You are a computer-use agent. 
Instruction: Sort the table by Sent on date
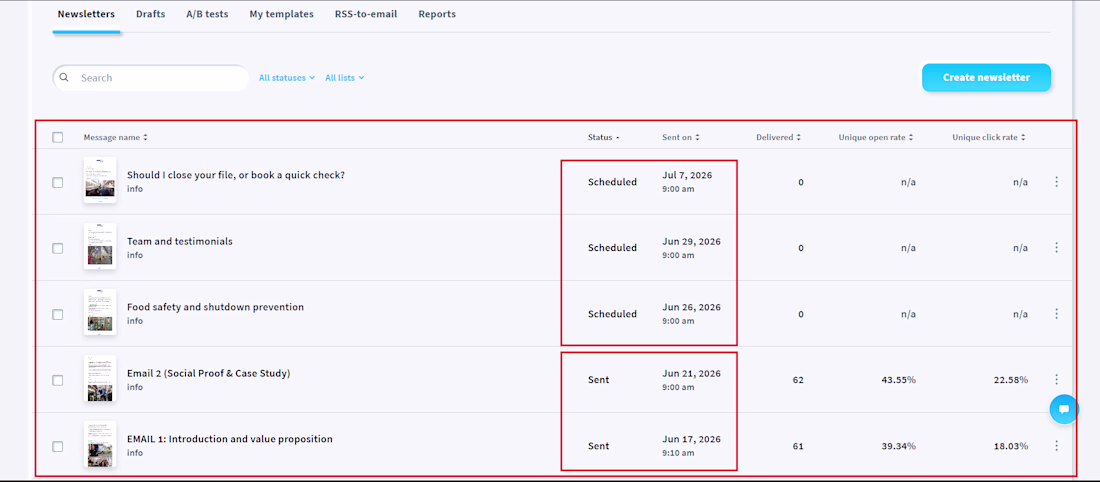[x=681, y=138]
